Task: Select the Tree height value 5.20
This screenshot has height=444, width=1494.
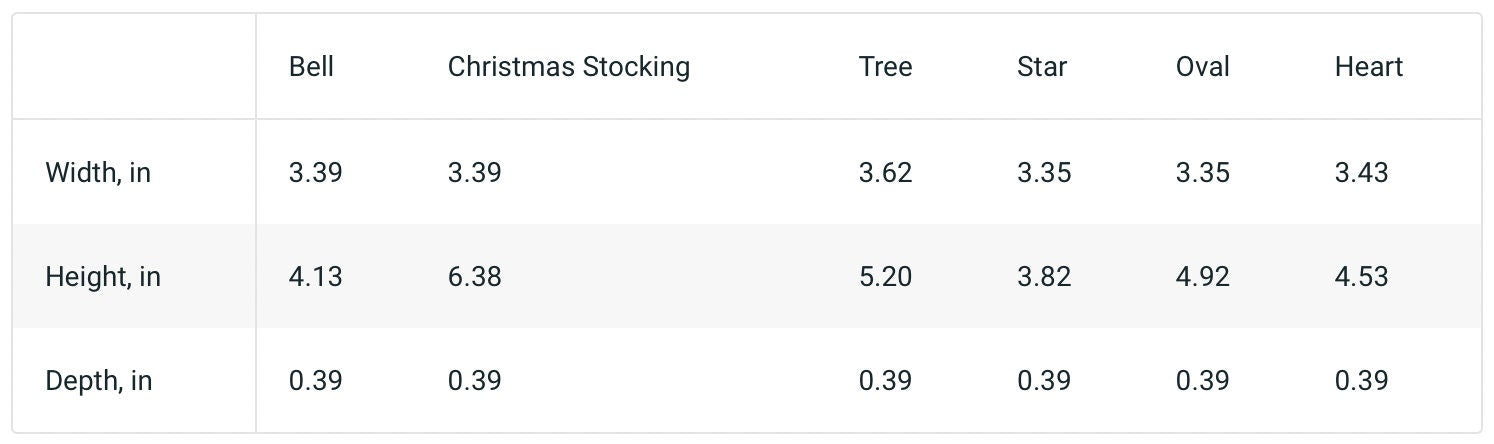Action: point(885,277)
